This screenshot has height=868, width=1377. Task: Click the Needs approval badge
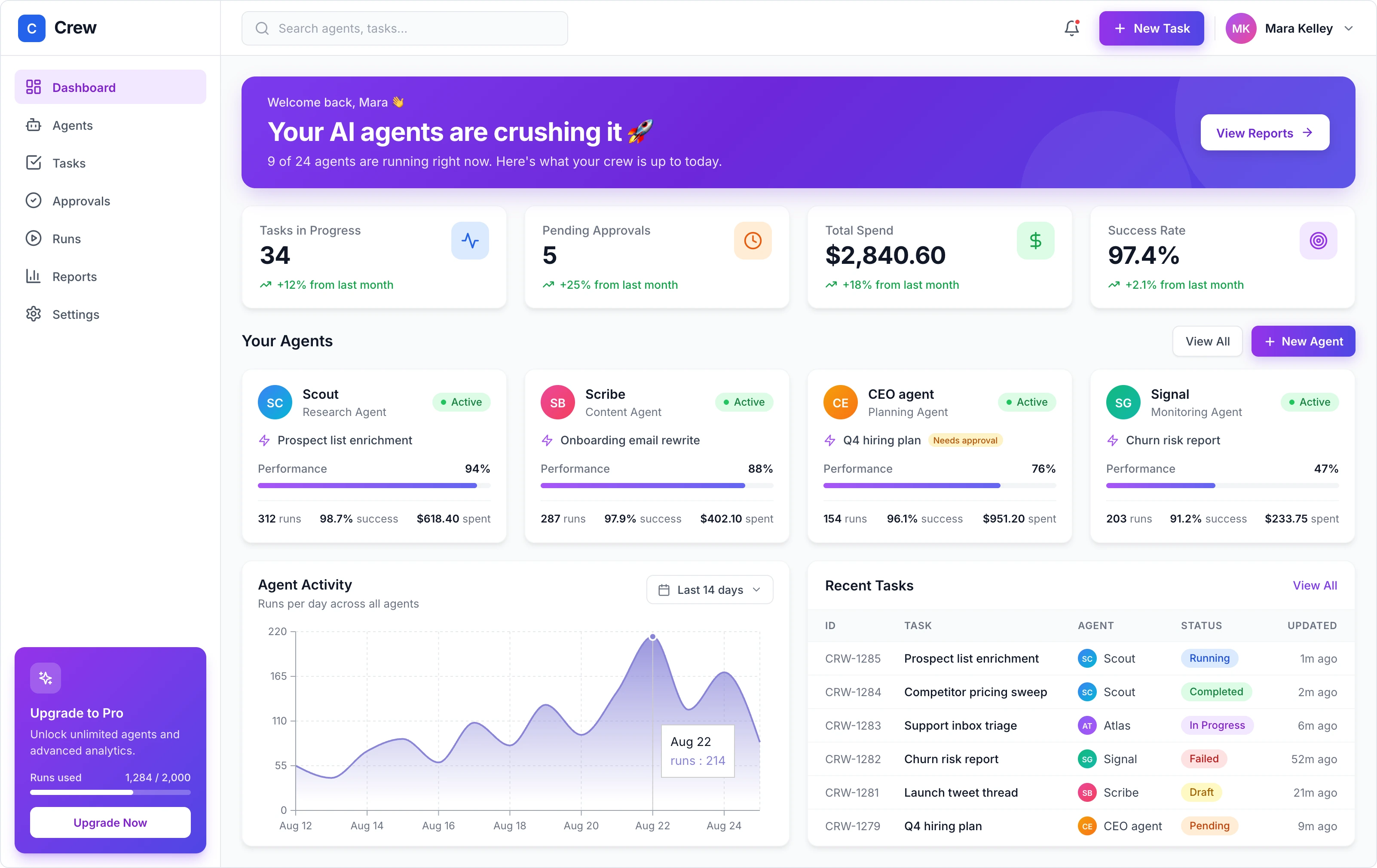tap(965, 440)
